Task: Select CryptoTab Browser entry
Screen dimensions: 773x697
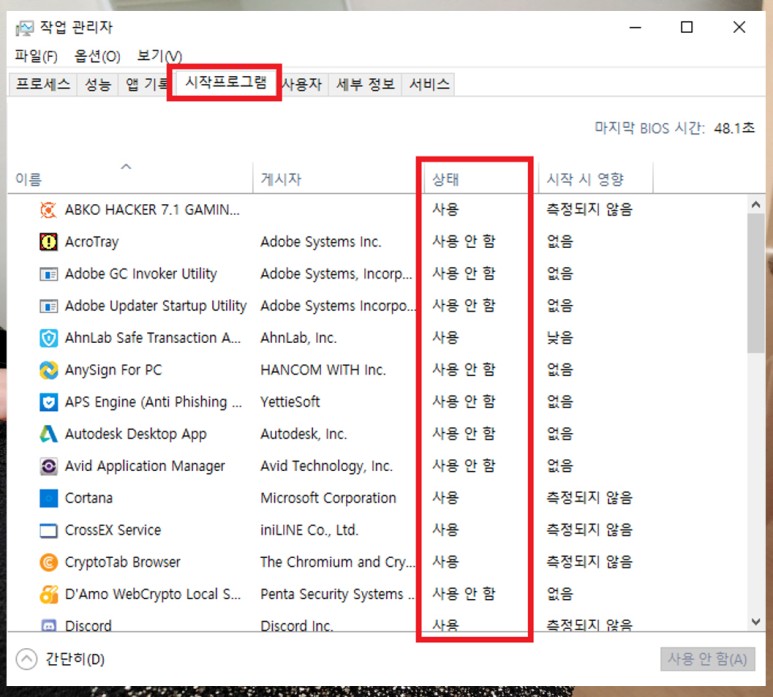Action: [x=122, y=562]
